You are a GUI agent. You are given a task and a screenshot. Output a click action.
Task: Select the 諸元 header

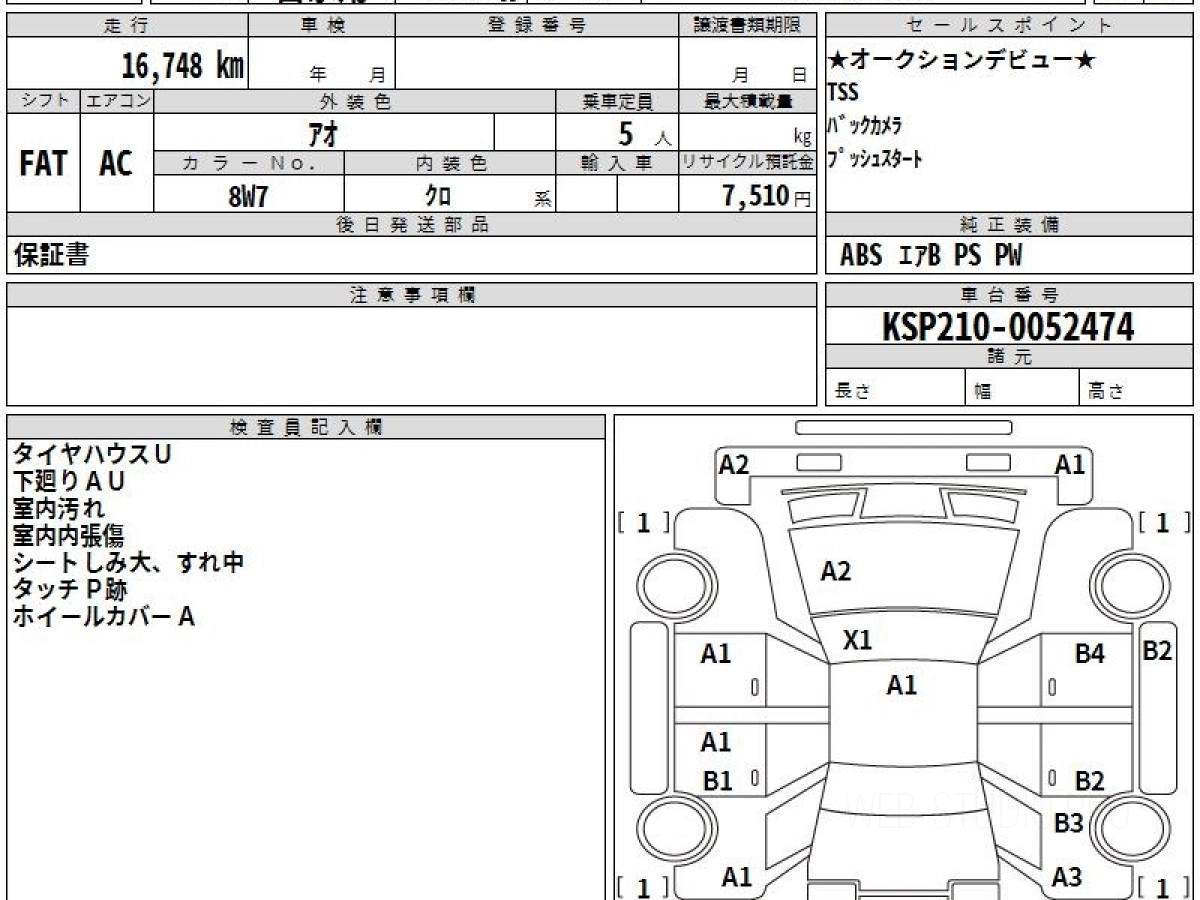(1009, 357)
